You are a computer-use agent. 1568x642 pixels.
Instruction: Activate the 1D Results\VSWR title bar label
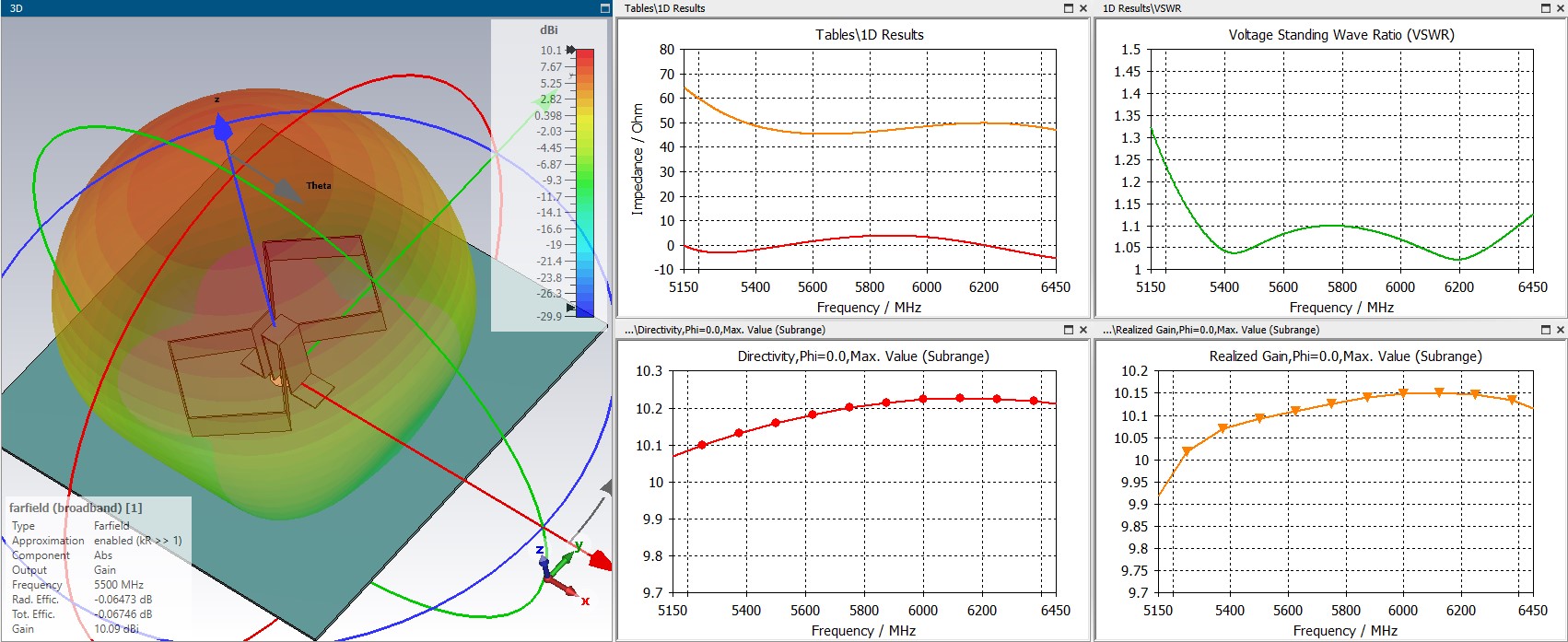coord(1141,8)
